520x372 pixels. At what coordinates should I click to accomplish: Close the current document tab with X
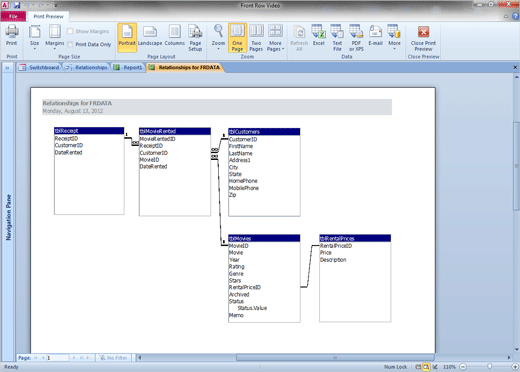pyautogui.click(x=515, y=67)
